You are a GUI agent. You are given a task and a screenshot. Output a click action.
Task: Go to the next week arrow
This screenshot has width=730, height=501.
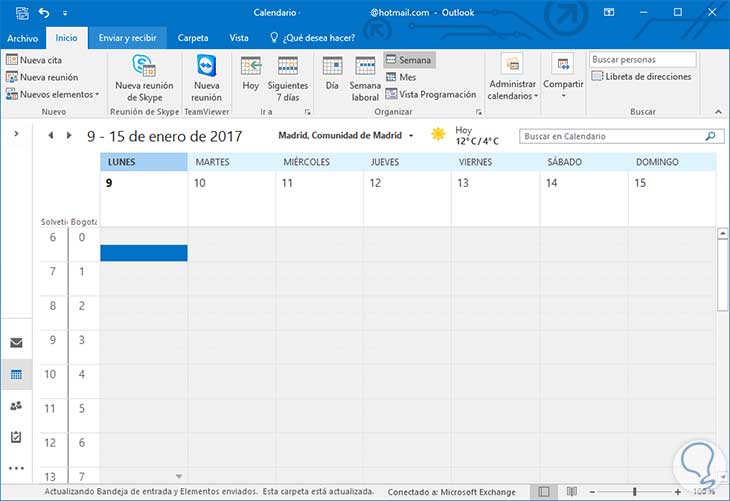pyautogui.click(x=69, y=135)
